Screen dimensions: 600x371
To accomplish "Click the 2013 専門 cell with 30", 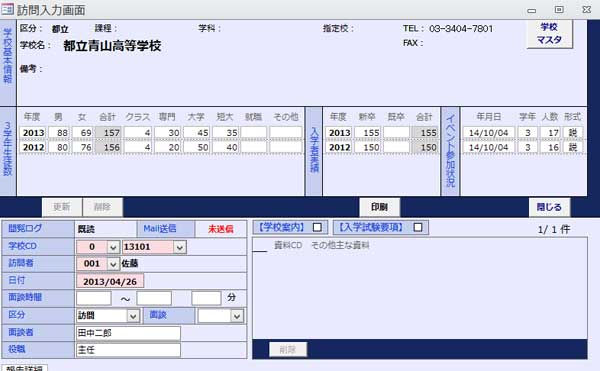I will click(167, 133).
